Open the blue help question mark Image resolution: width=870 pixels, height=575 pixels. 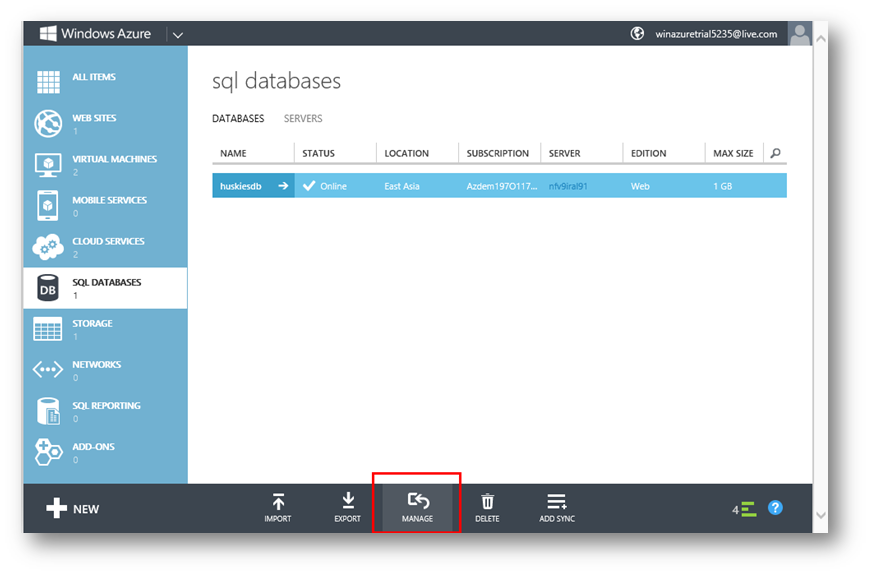click(775, 507)
